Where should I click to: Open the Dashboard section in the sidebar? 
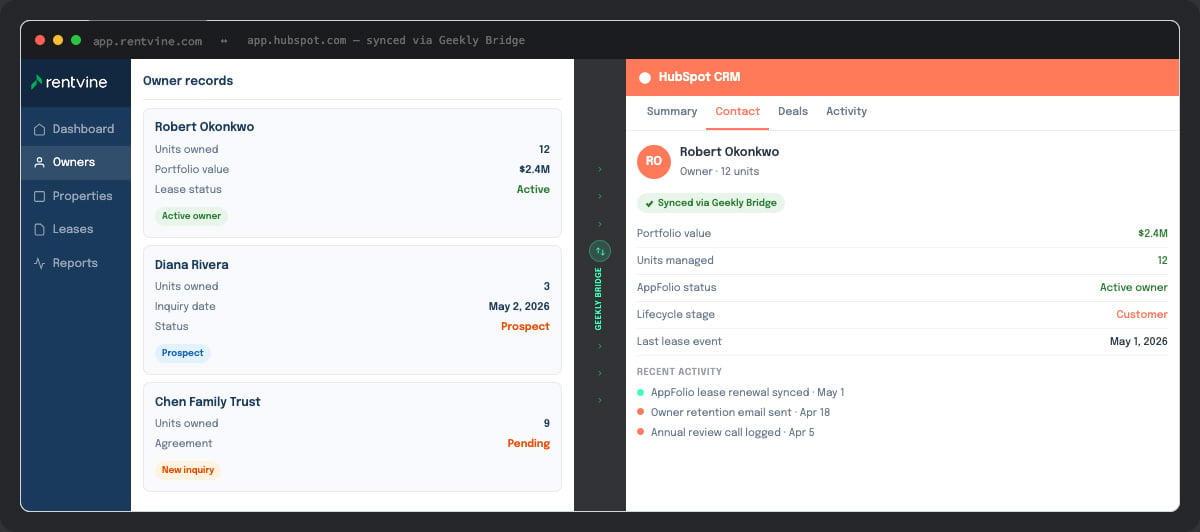coord(76,129)
